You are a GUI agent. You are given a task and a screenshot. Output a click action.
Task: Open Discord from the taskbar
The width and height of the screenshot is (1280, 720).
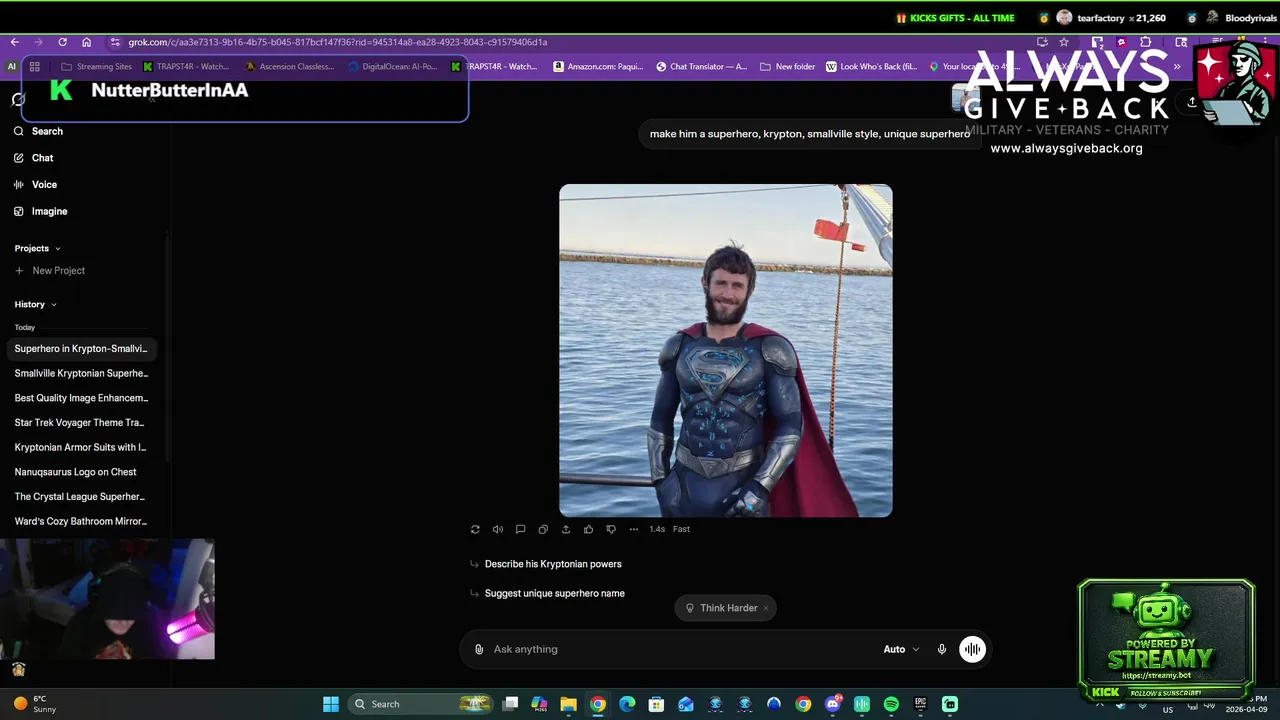[x=833, y=704]
